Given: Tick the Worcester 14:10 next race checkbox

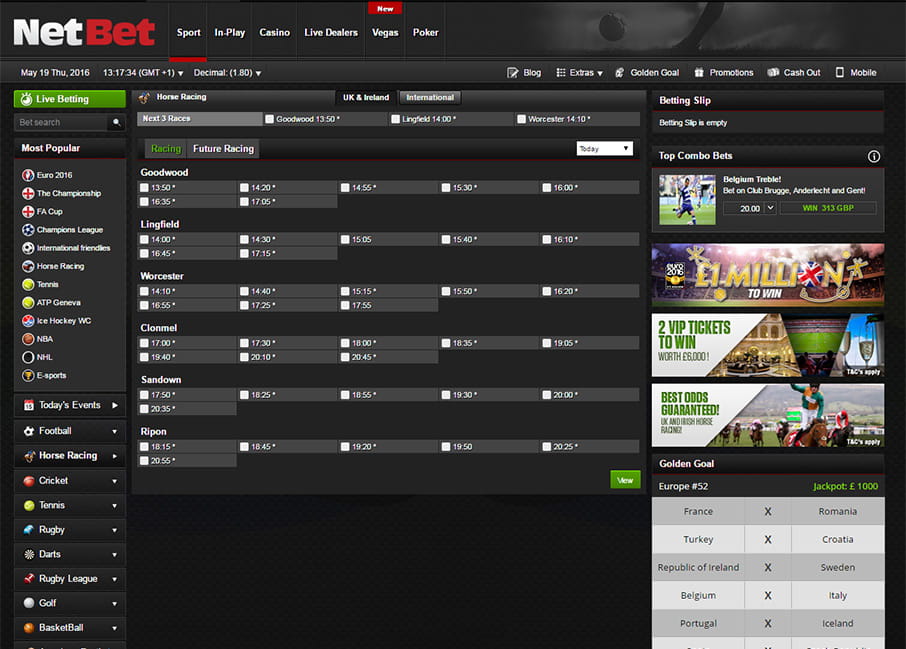Looking at the screenshot, I should coord(521,119).
